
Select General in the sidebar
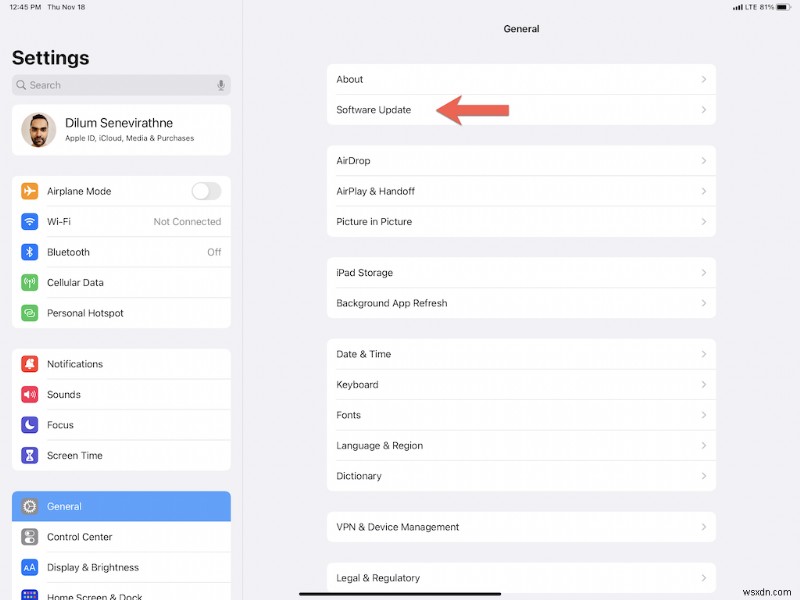120,506
